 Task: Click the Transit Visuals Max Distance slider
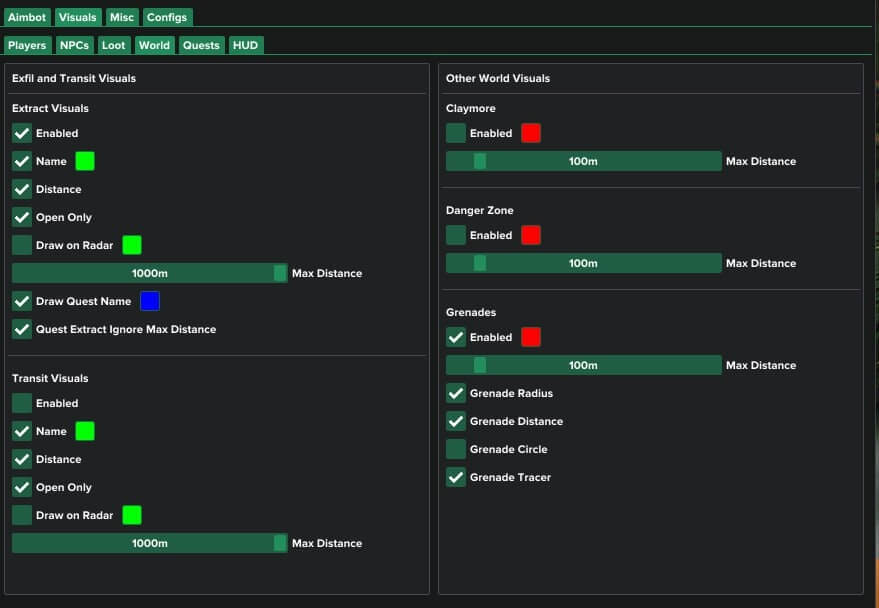click(150, 543)
